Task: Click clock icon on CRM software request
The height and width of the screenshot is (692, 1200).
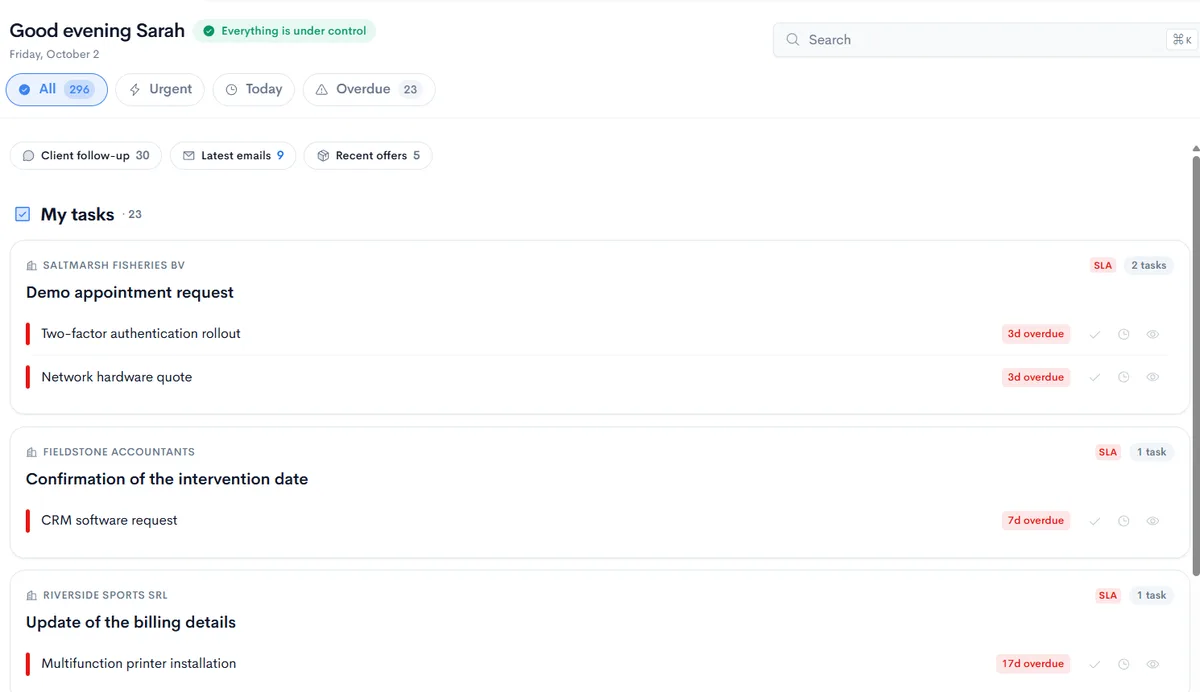Action: (x=1124, y=521)
